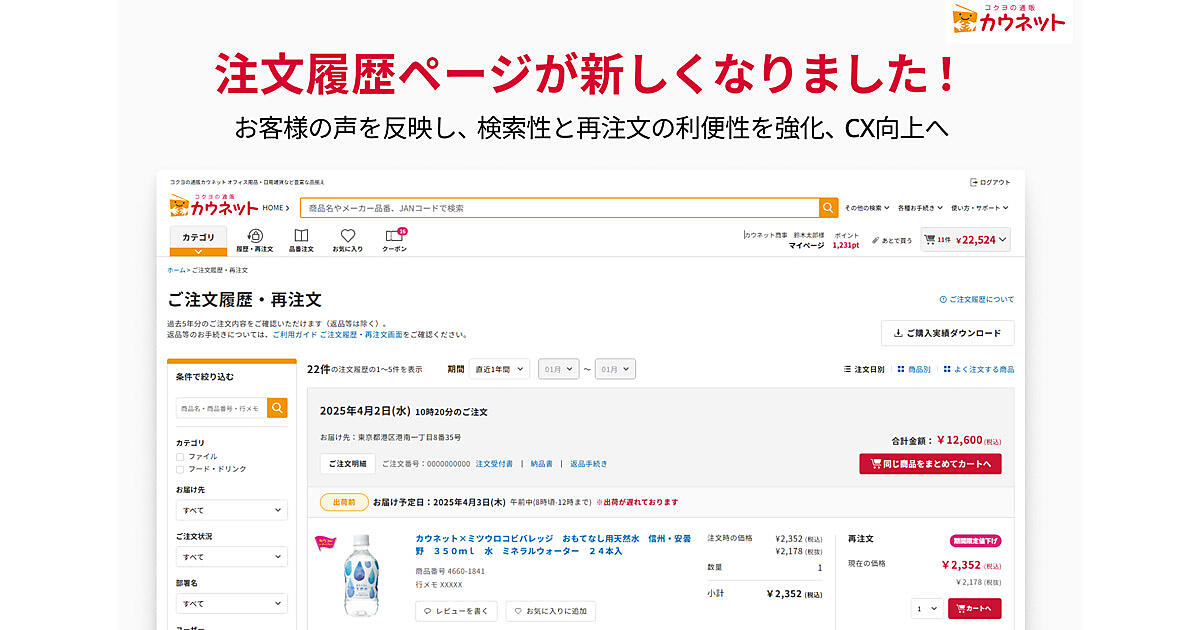Expand the 直近1年間 period dropdown
The image size is (1200, 630).
(499, 369)
